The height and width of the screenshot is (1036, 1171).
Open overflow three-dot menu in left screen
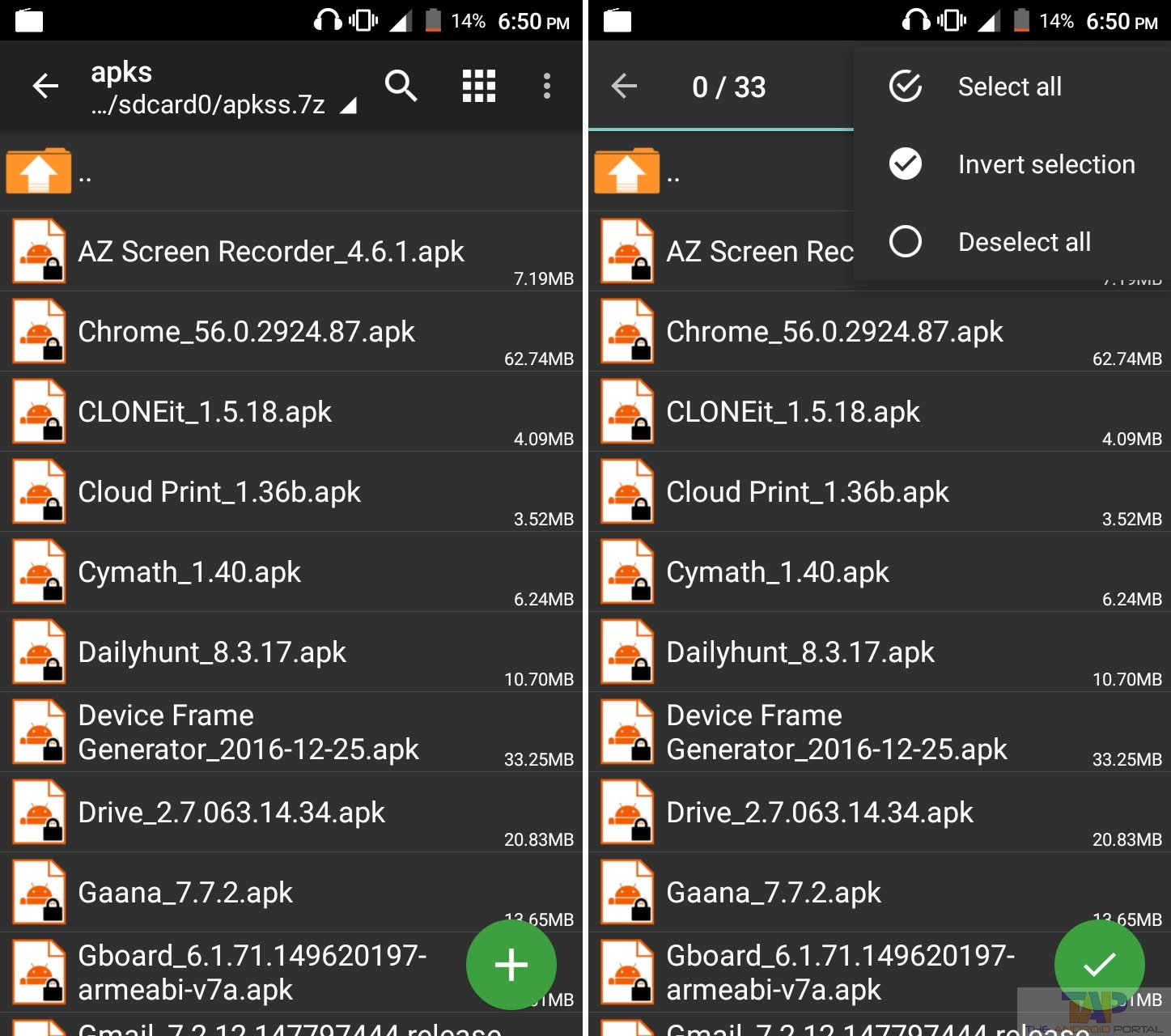pyautogui.click(x=547, y=86)
